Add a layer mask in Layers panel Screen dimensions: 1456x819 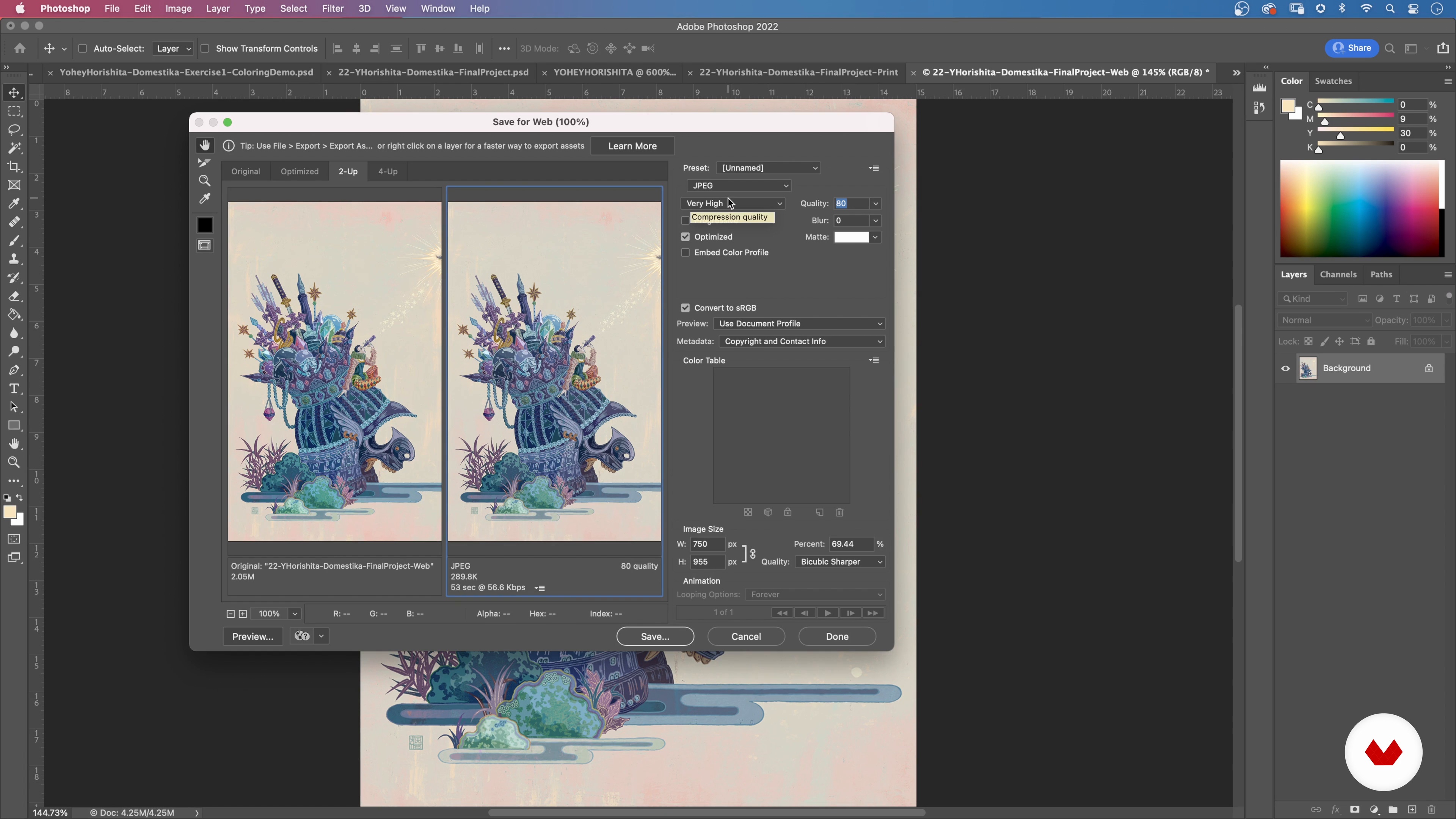(x=1355, y=810)
